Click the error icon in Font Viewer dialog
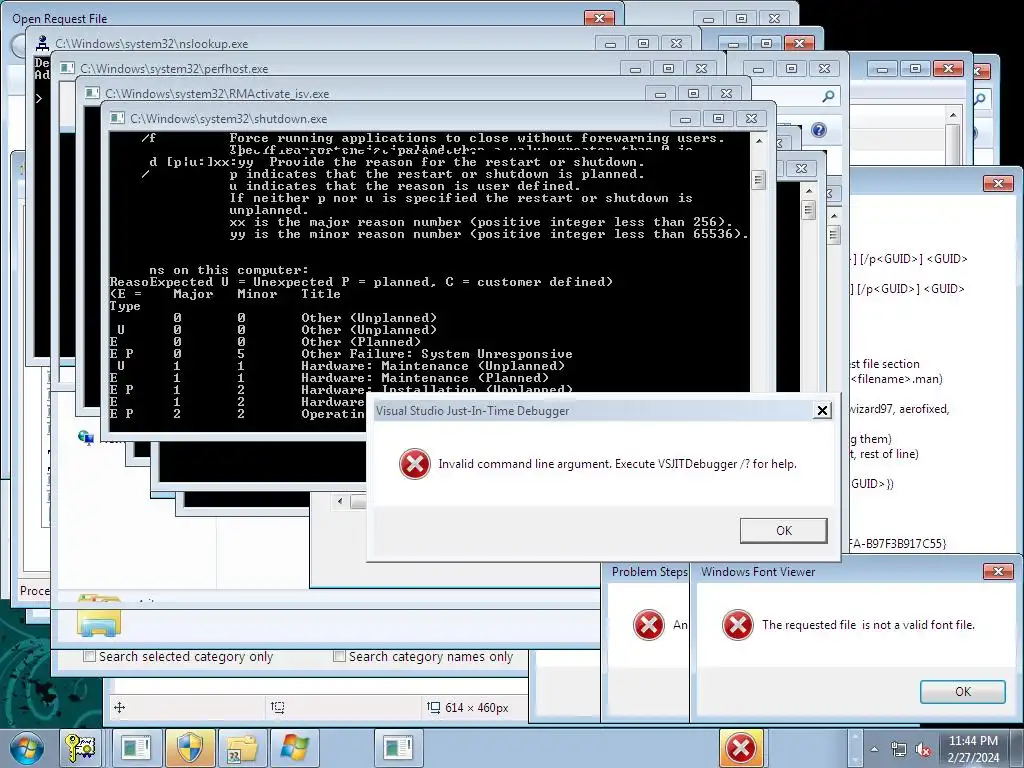 point(737,625)
